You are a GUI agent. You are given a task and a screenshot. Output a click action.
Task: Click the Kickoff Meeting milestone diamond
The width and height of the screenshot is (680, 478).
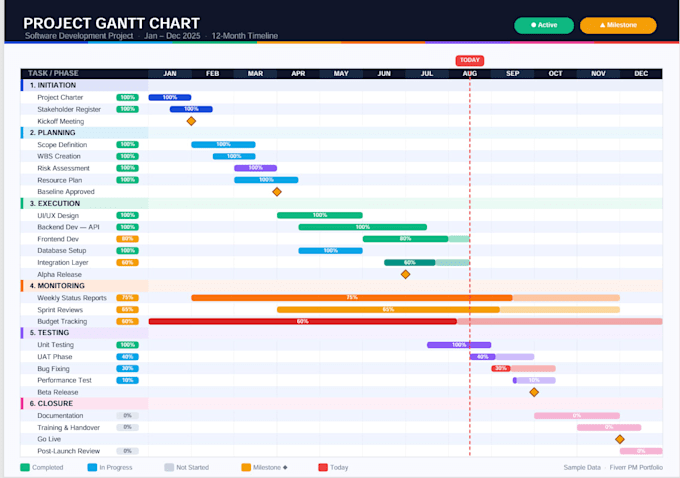(x=191, y=121)
